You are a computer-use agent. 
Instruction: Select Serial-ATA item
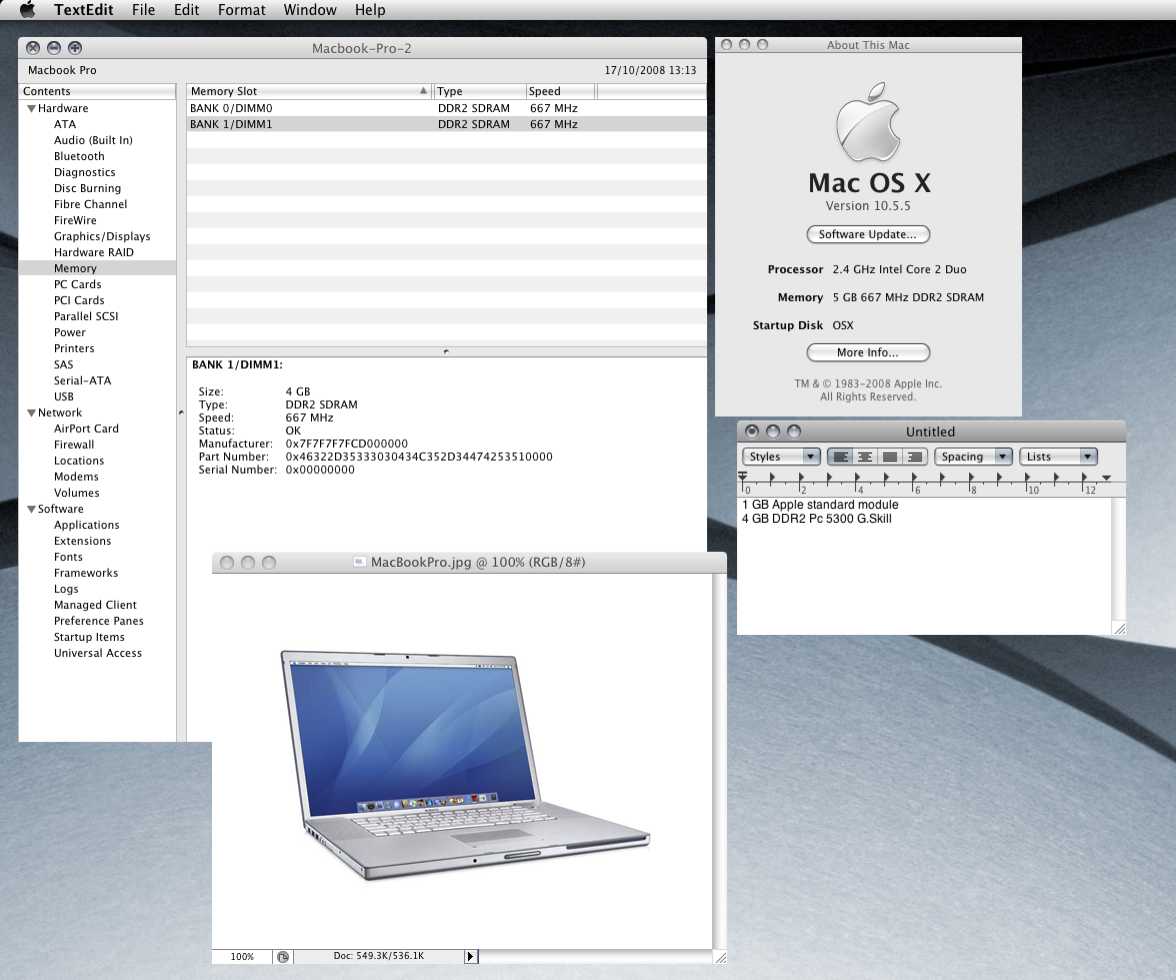pyautogui.click(x=82, y=380)
